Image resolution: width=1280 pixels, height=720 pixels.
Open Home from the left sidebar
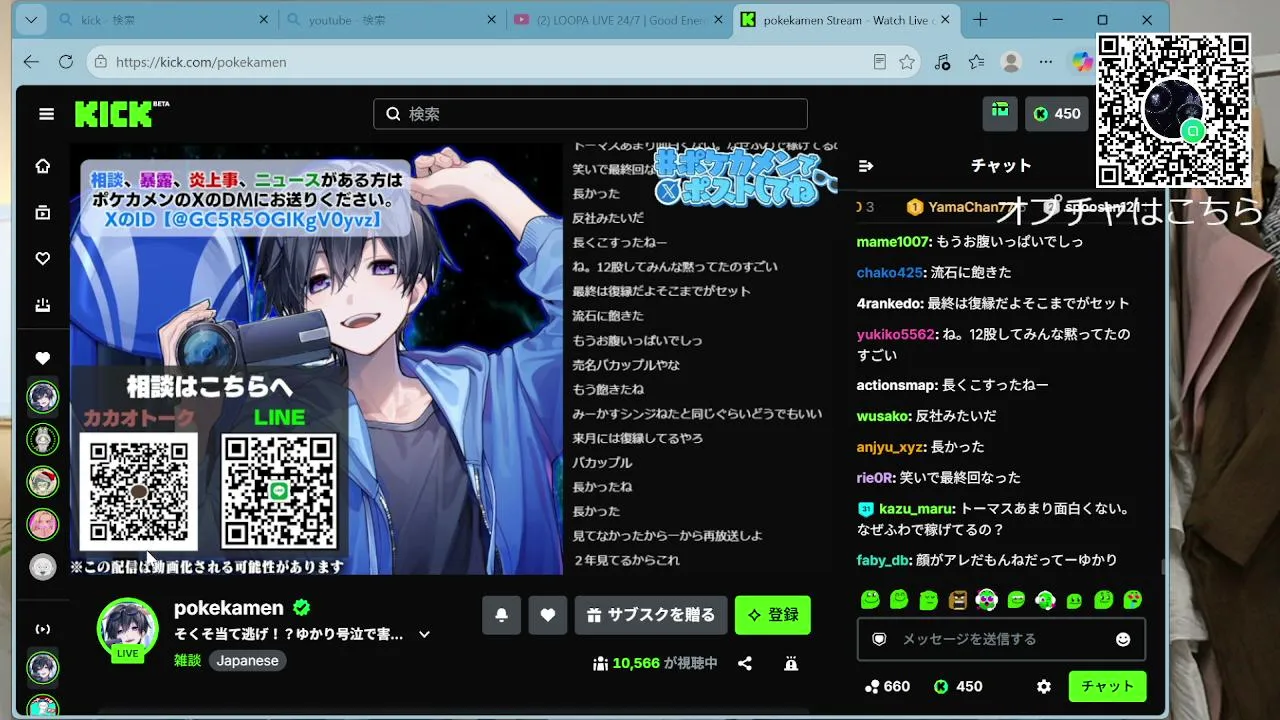tap(43, 166)
